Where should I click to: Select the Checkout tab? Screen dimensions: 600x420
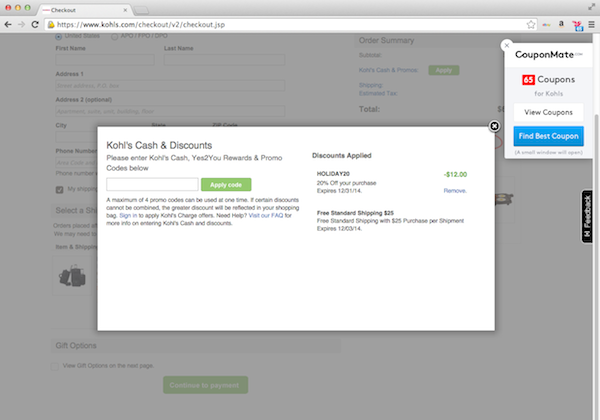click(84, 10)
